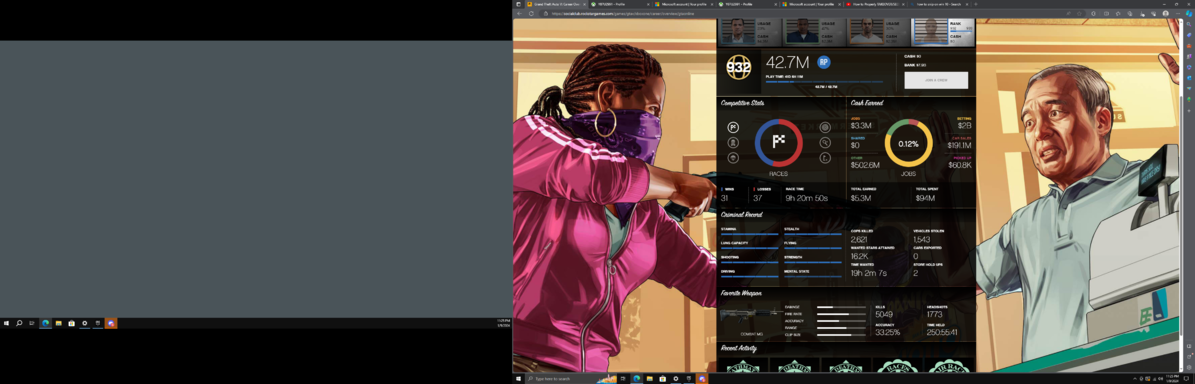
Task: Click the Join a Crew button
Action: (x=936, y=80)
